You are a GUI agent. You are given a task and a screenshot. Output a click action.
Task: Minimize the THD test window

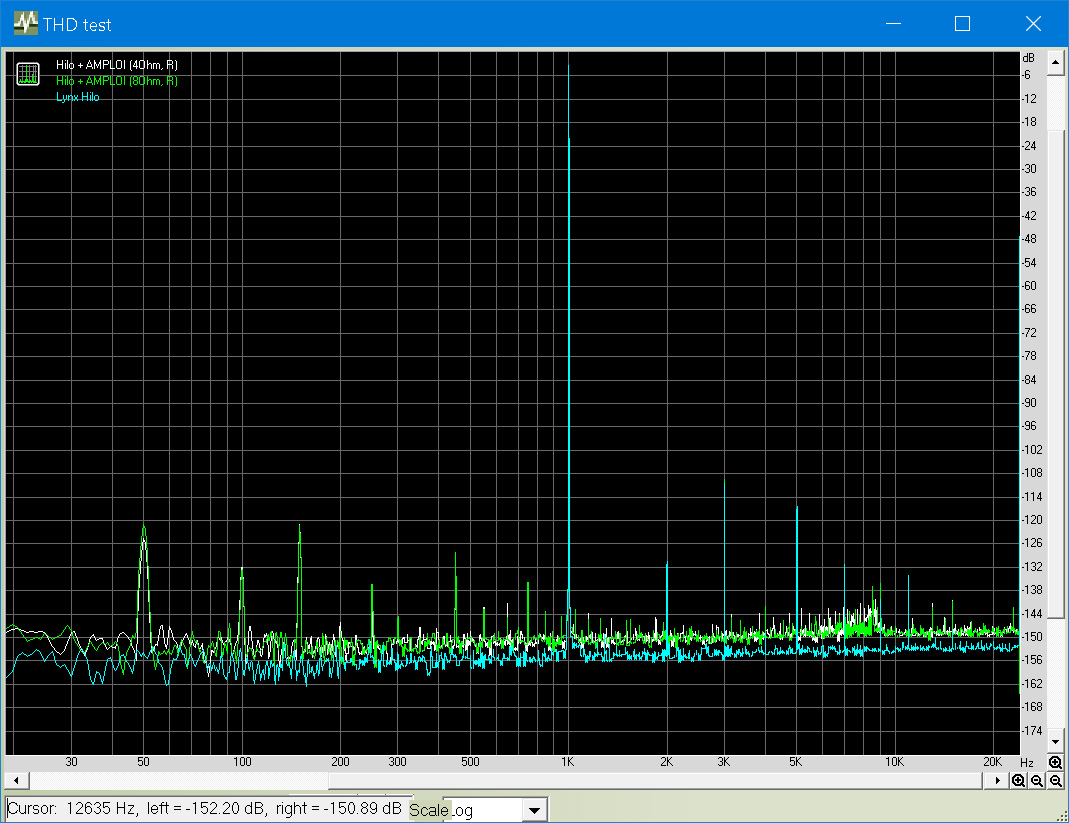coord(892,24)
